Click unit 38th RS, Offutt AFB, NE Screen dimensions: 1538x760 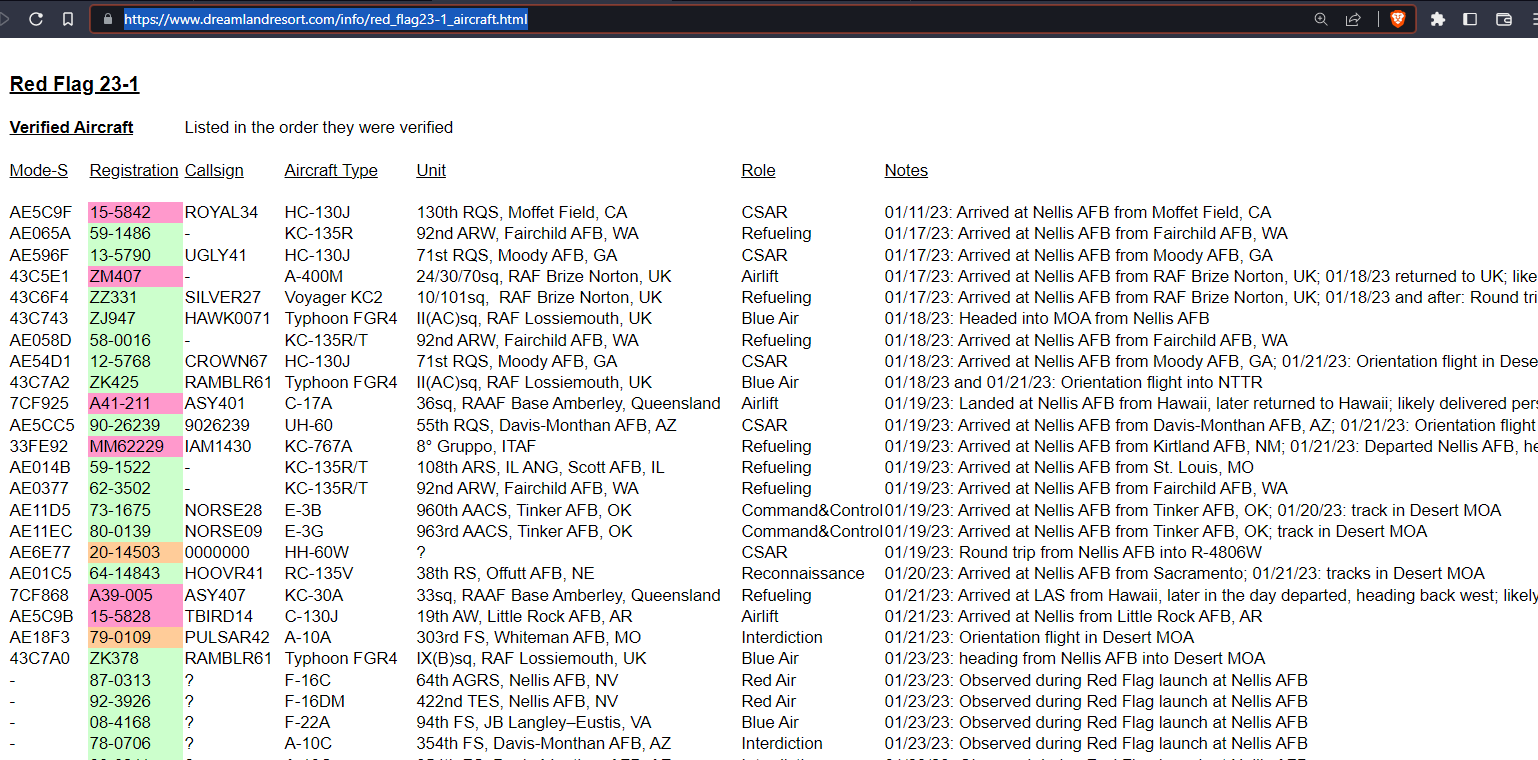point(505,573)
